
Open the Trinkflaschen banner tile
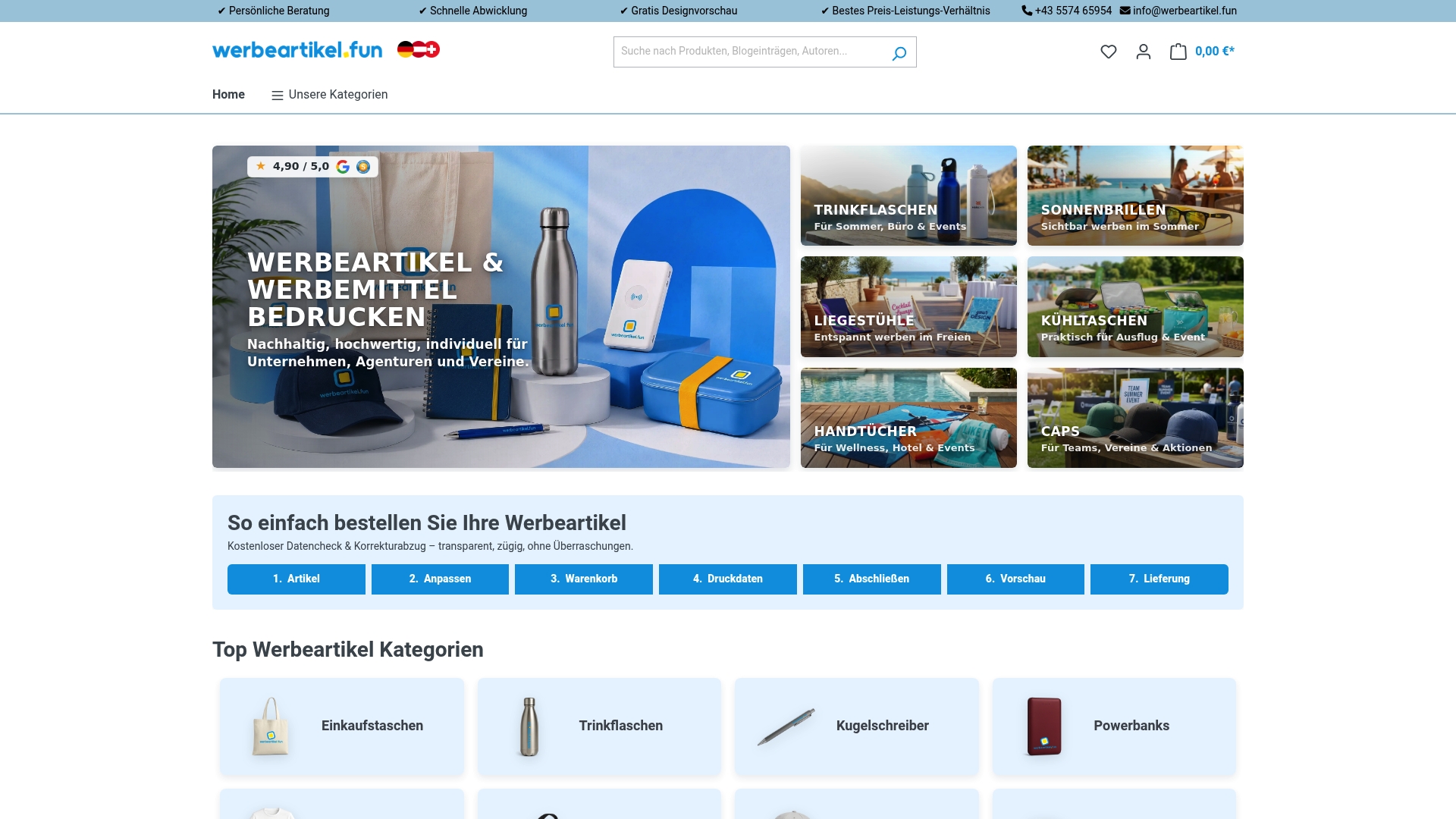pos(908,196)
